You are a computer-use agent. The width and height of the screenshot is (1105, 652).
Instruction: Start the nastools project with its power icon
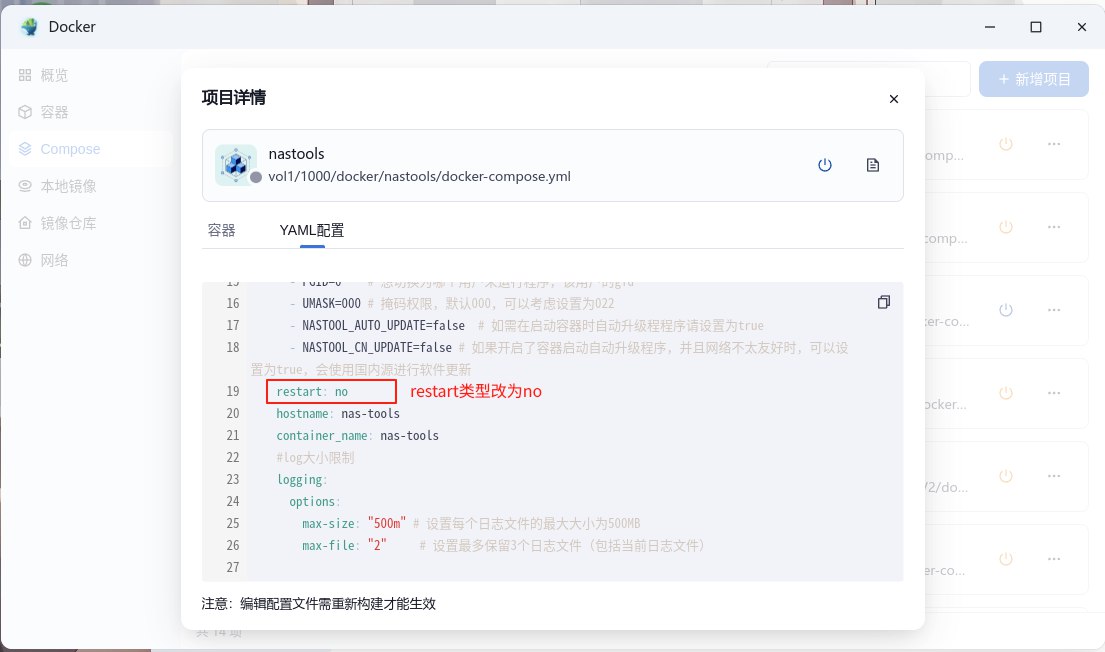825,165
